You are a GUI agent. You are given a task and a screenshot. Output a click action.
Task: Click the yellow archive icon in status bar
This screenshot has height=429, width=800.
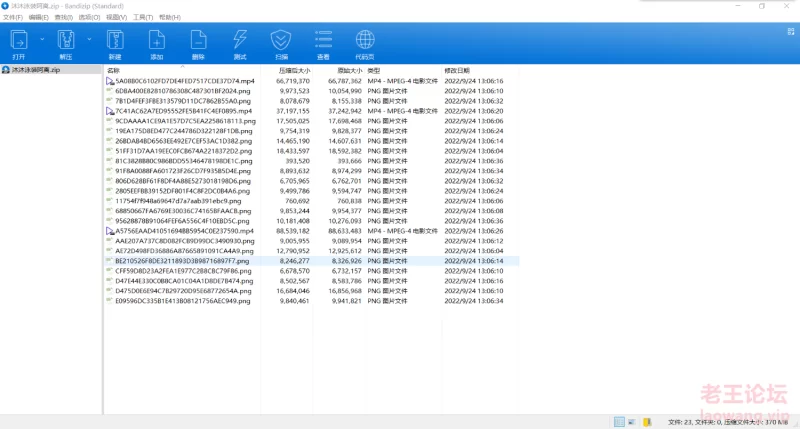(647, 422)
